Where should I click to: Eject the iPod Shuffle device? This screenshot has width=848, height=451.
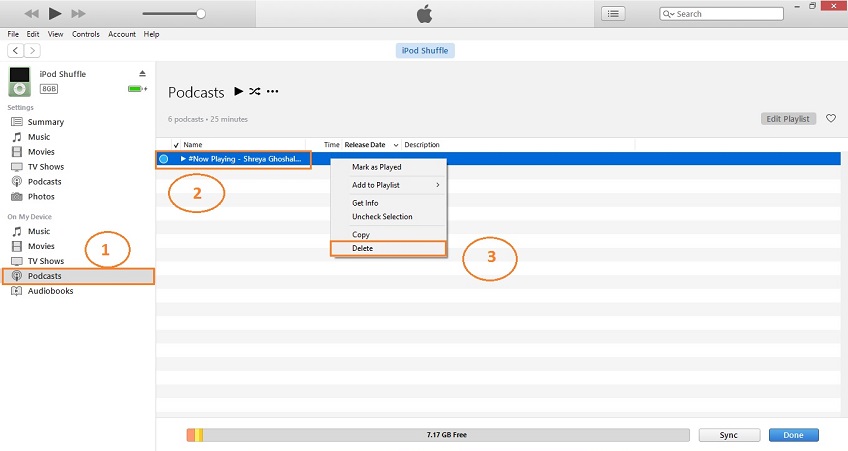click(x=142, y=74)
